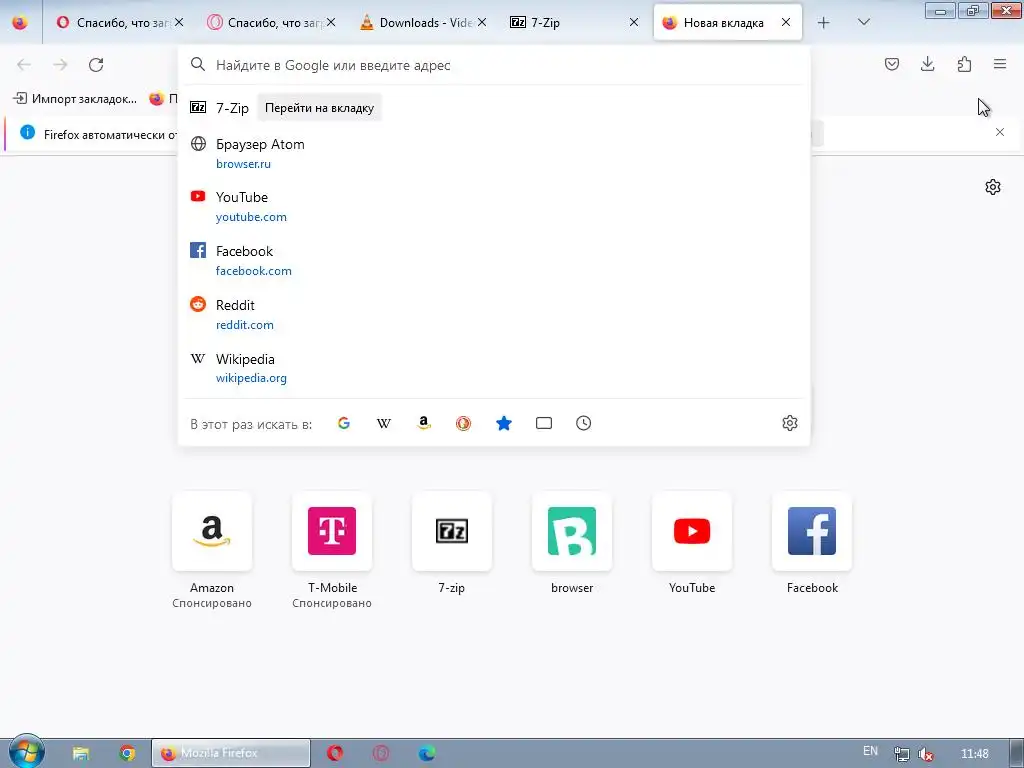Search this time with DuckDuckGo
This screenshot has width=1024, height=768.
[x=464, y=423]
